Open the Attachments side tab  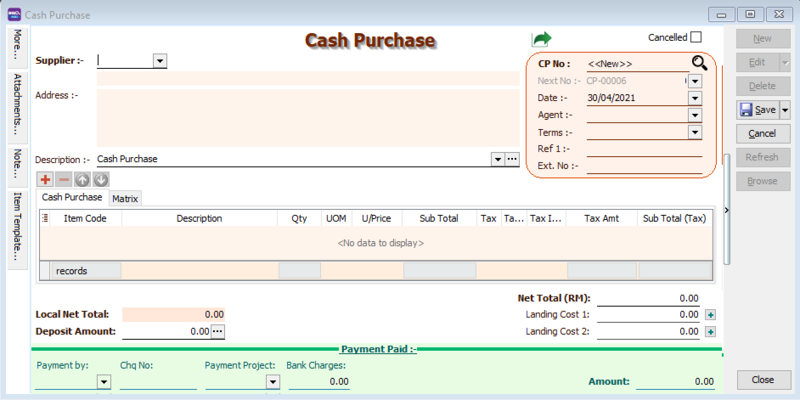(x=16, y=105)
